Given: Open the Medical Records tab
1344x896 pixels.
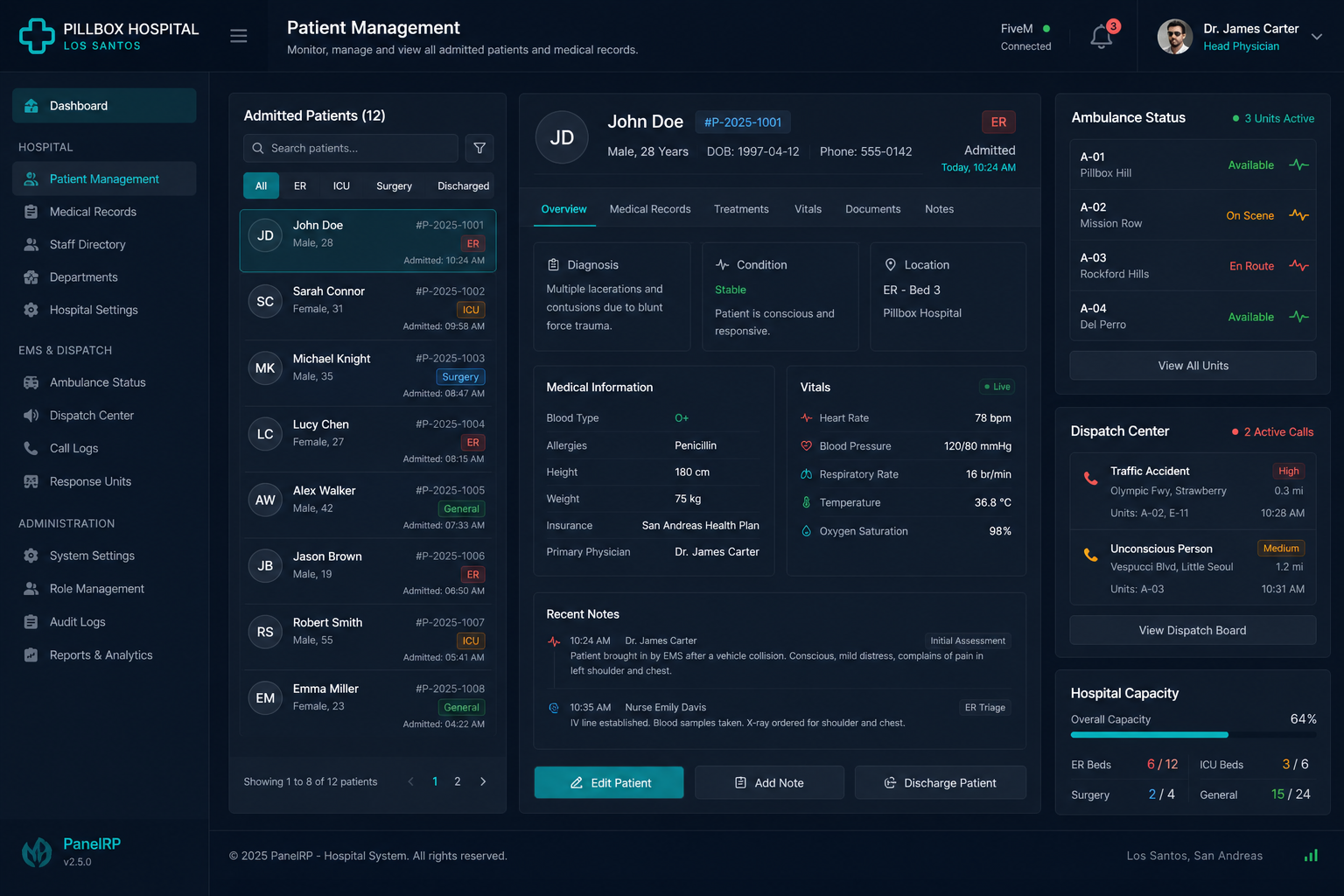Looking at the screenshot, I should (x=650, y=209).
